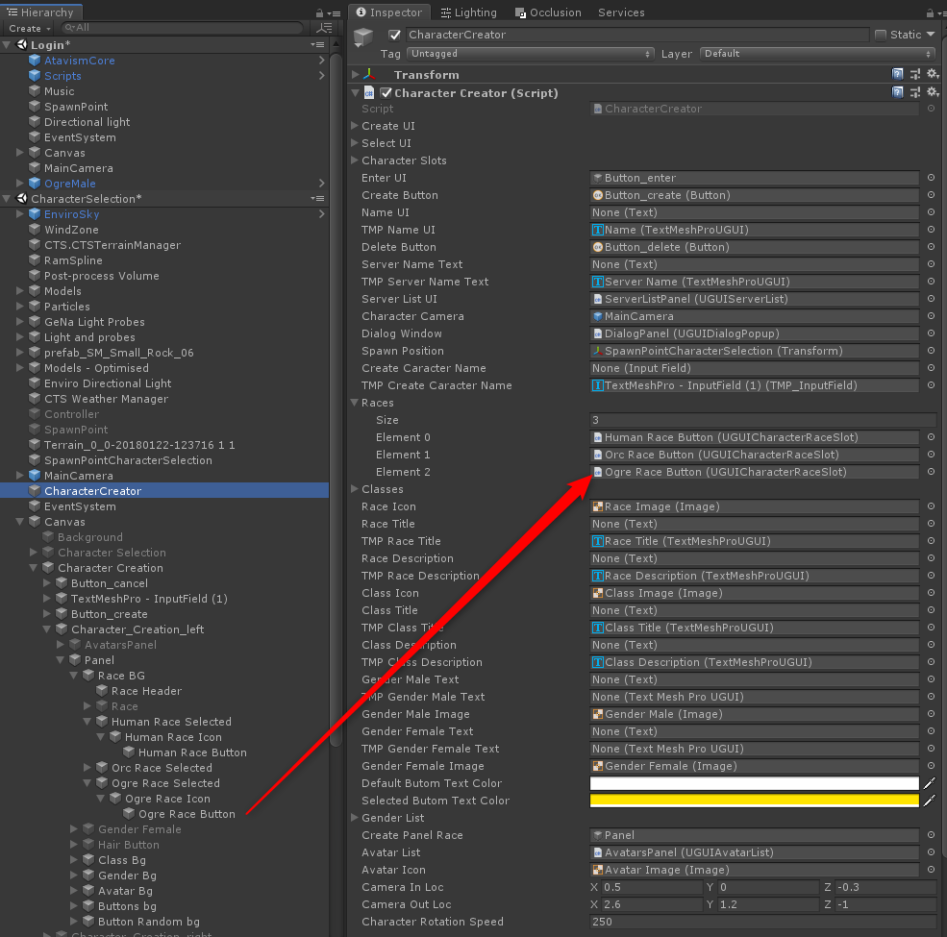
Task: Click the yellow Selected Butom Text Color swatch
Action: 754,800
